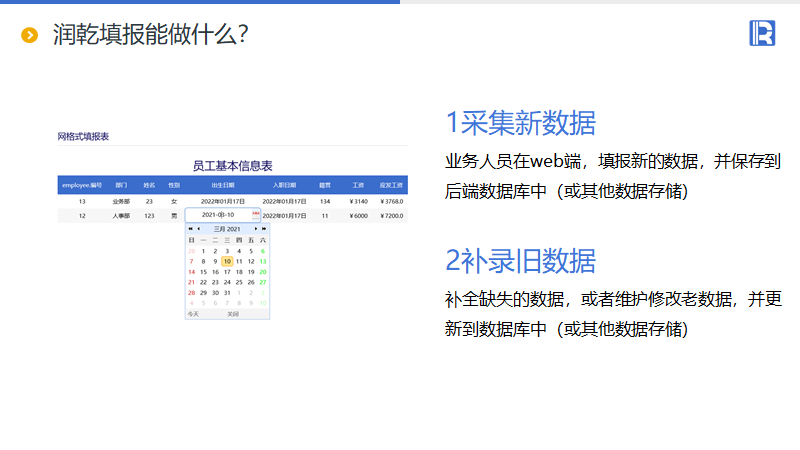The width and height of the screenshot is (800, 450).
Task: Click the employee.编号 column header
Action: coord(82,185)
